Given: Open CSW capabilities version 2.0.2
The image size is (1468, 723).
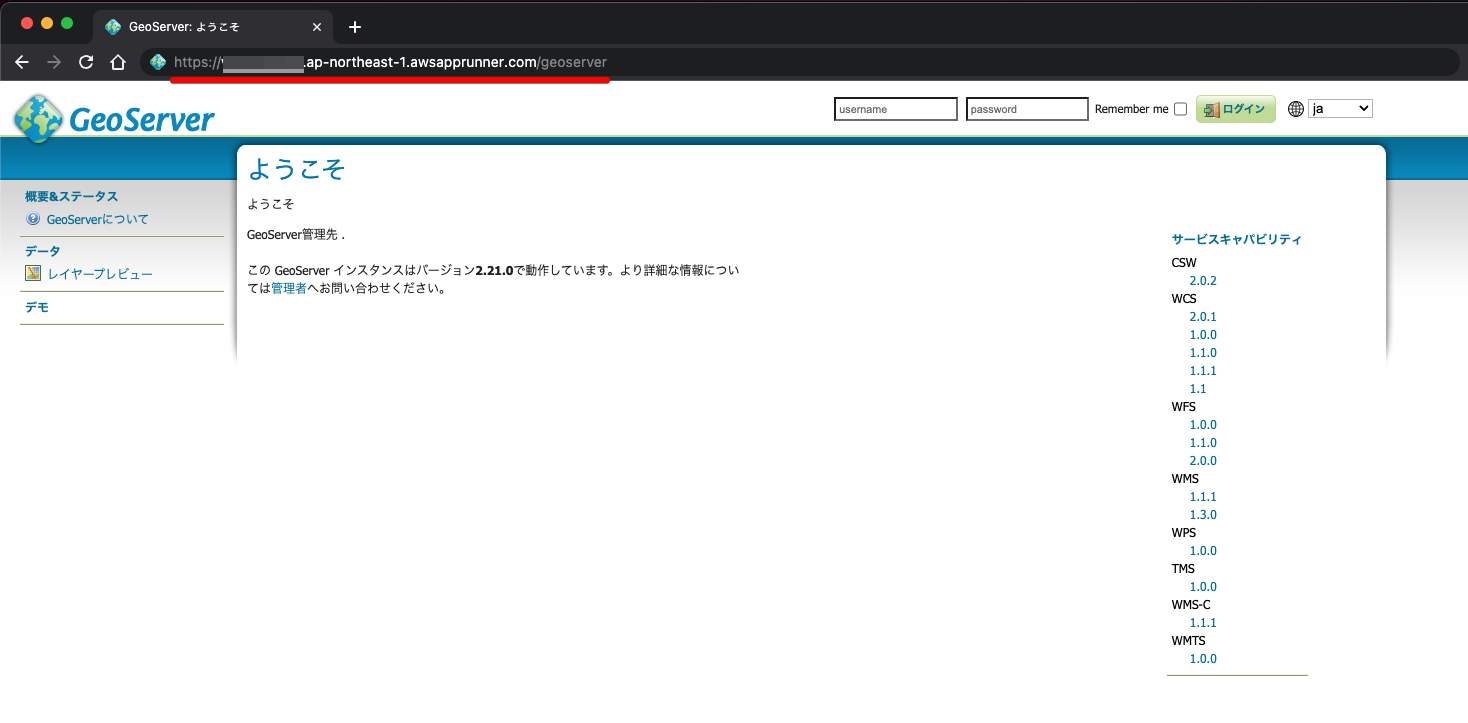Looking at the screenshot, I should tap(1203, 280).
